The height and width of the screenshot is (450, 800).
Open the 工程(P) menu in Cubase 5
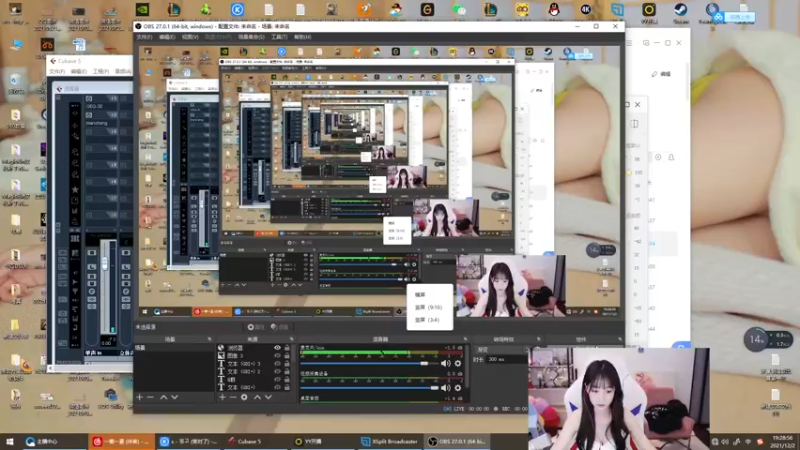[101, 71]
